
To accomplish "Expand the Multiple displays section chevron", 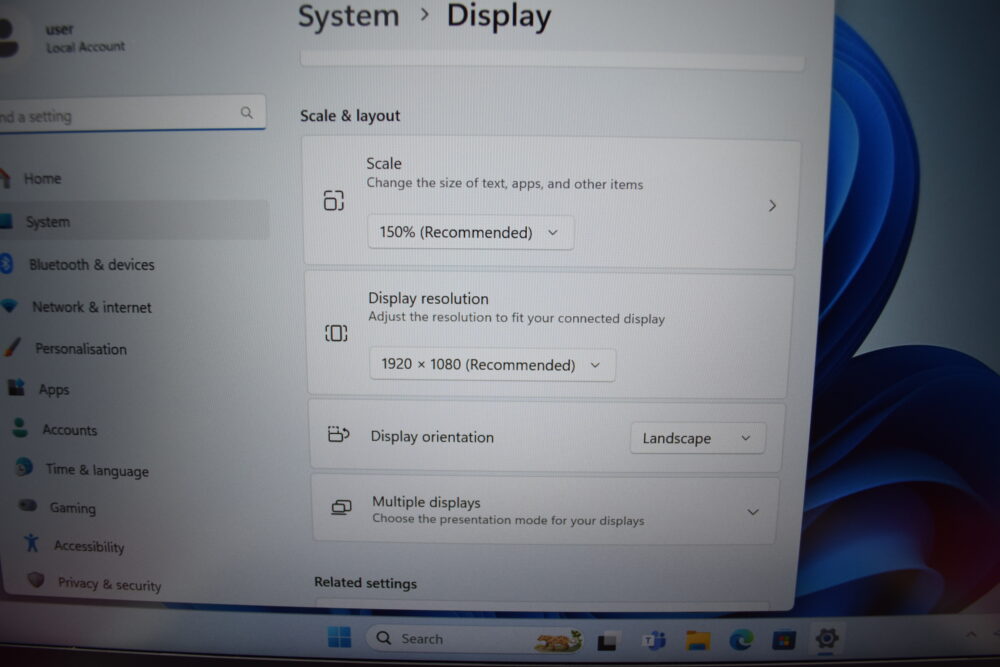I will pos(753,512).
